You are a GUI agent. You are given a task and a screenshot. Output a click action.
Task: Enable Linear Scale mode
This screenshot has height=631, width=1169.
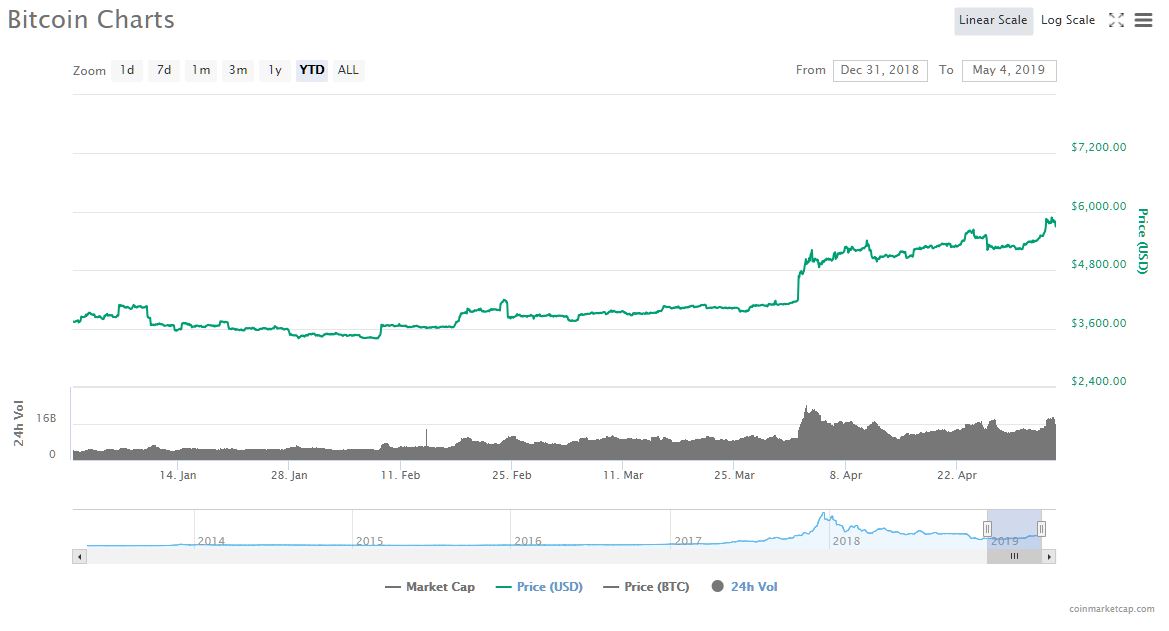tap(993, 19)
